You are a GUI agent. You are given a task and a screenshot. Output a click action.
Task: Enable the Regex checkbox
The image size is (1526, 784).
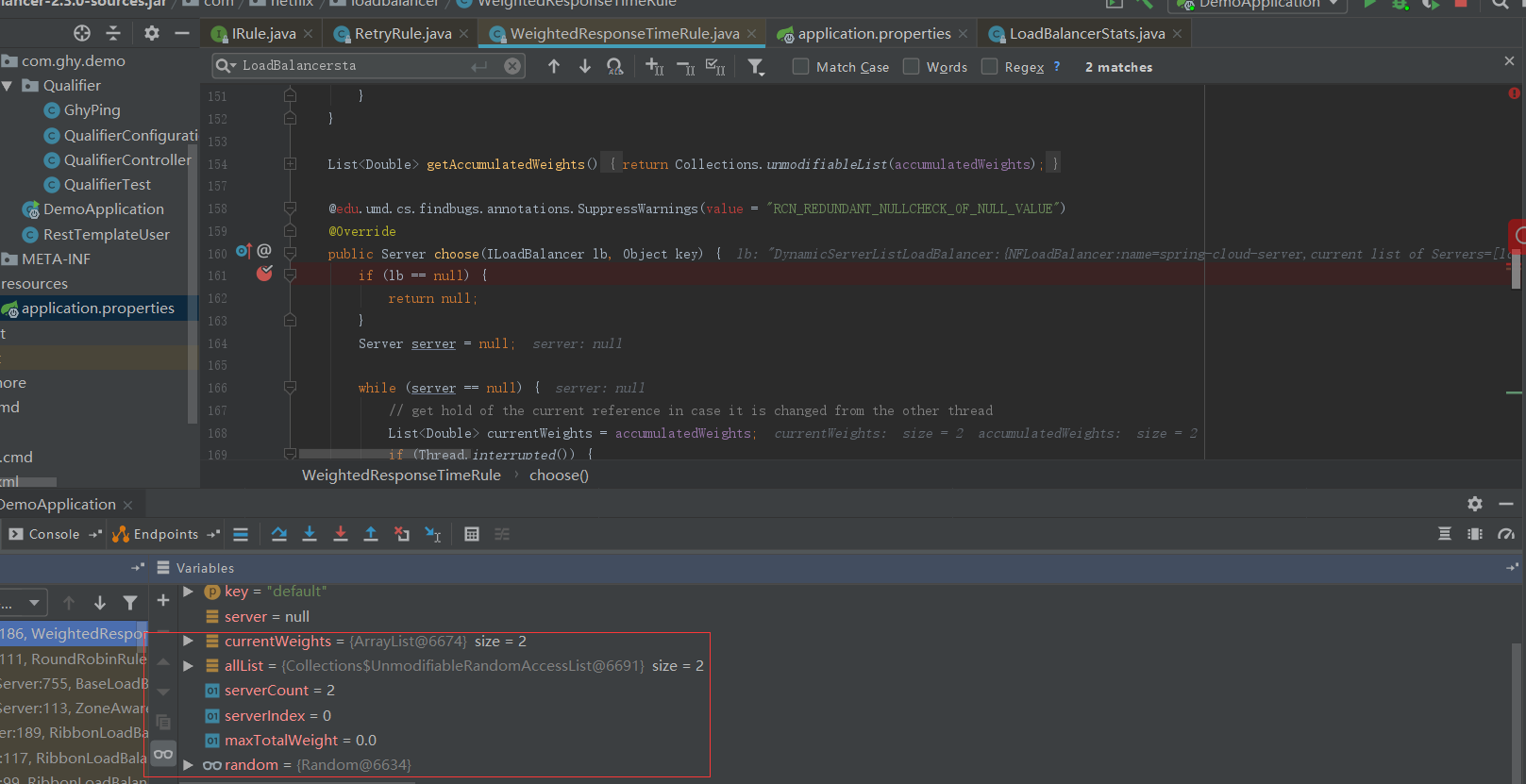coord(990,66)
